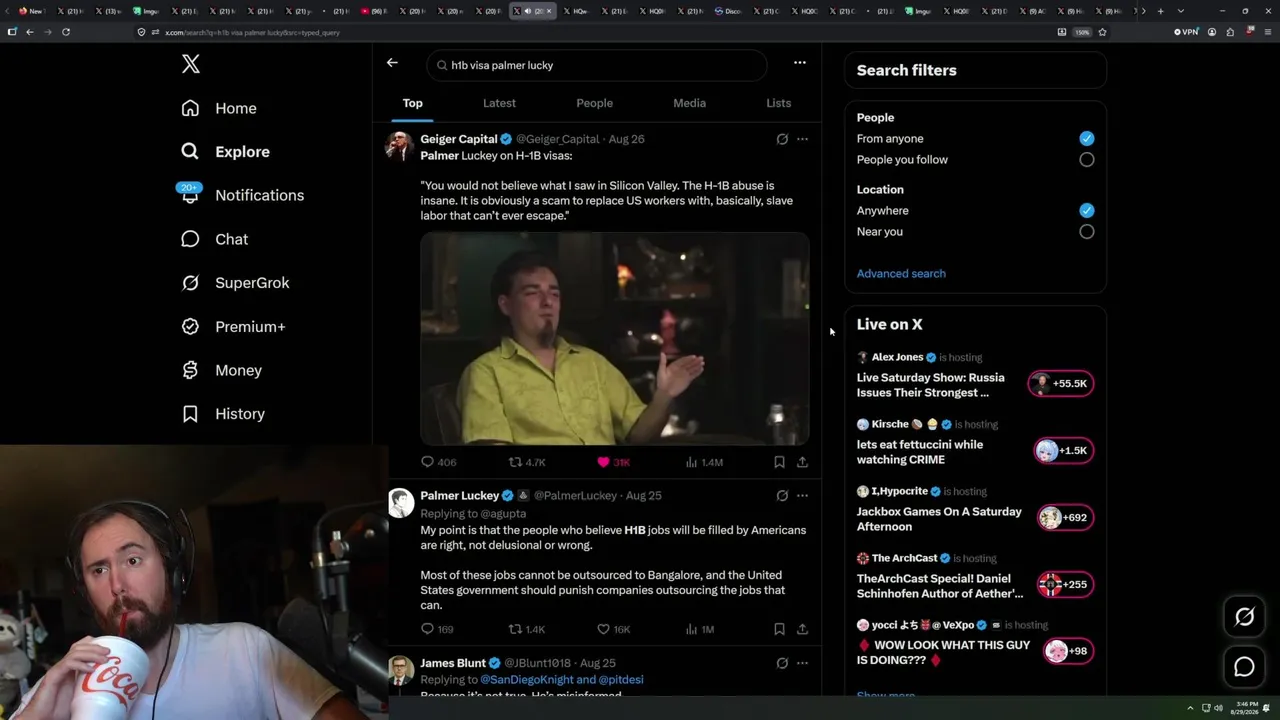Viewport: 1280px width, 720px height.
Task: View analytics of the Palmer Luckey post
Action: [691, 629]
